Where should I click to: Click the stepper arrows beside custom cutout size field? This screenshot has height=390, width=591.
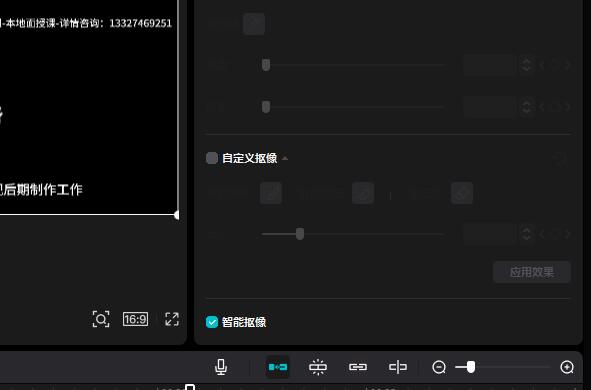[527, 234]
